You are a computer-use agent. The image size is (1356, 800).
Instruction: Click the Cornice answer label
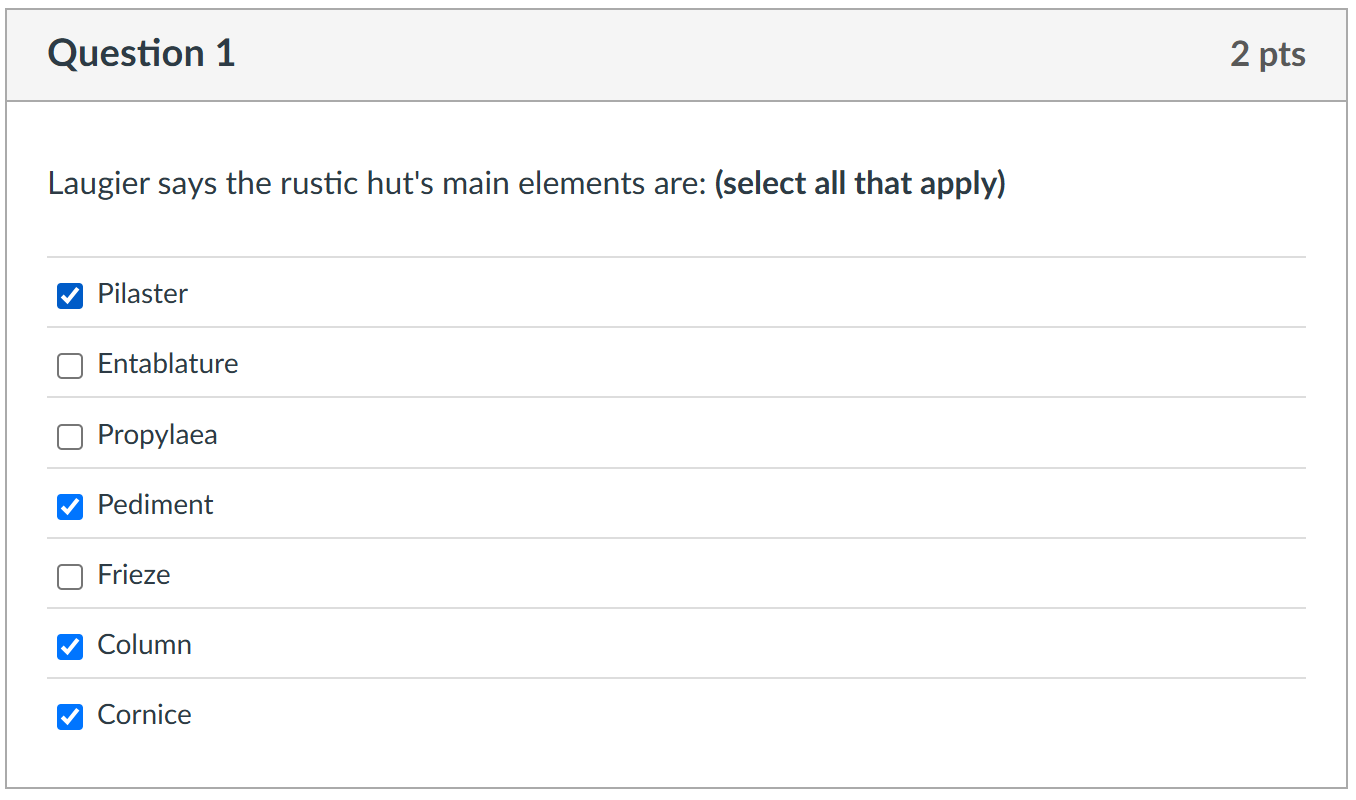point(143,715)
